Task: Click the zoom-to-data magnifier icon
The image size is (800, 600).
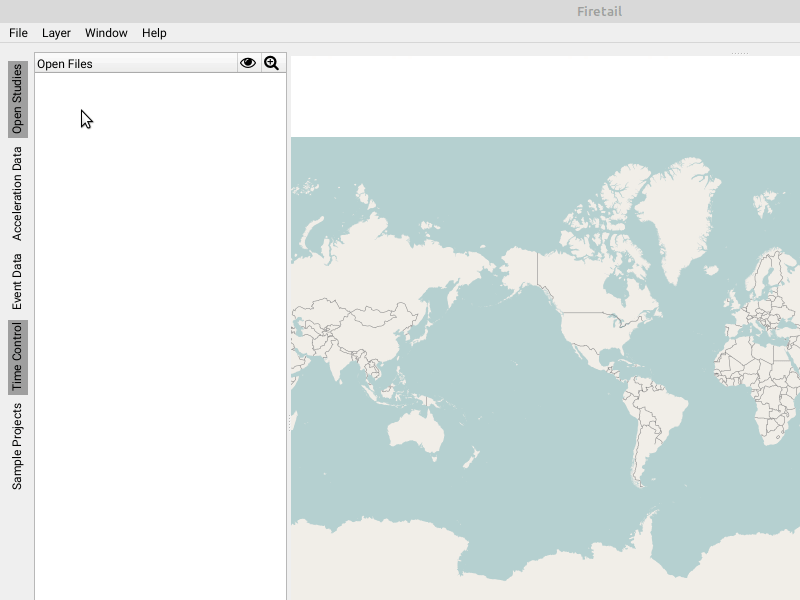Action: click(271, 63)
